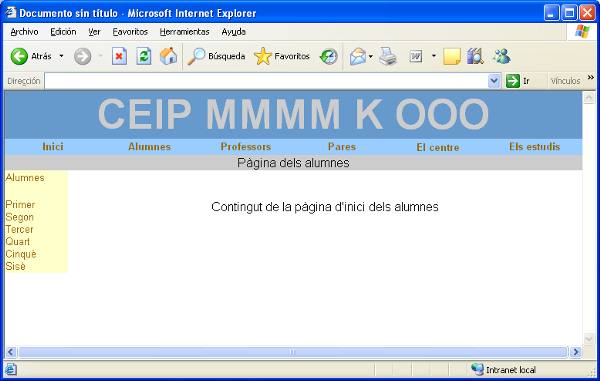Open the Favoritos menu in menu bar
The width and height of the screenshot is (600, 381).
130,32
